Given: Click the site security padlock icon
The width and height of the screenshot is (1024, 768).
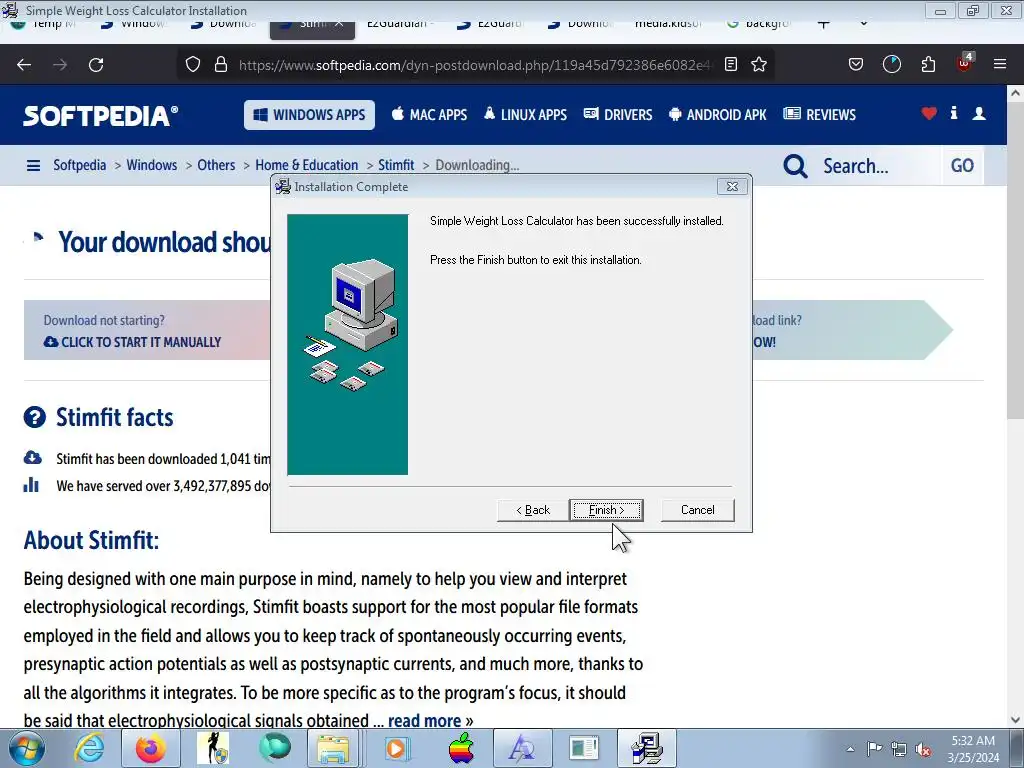Looking at the screenshot, I should pos(221,65).
